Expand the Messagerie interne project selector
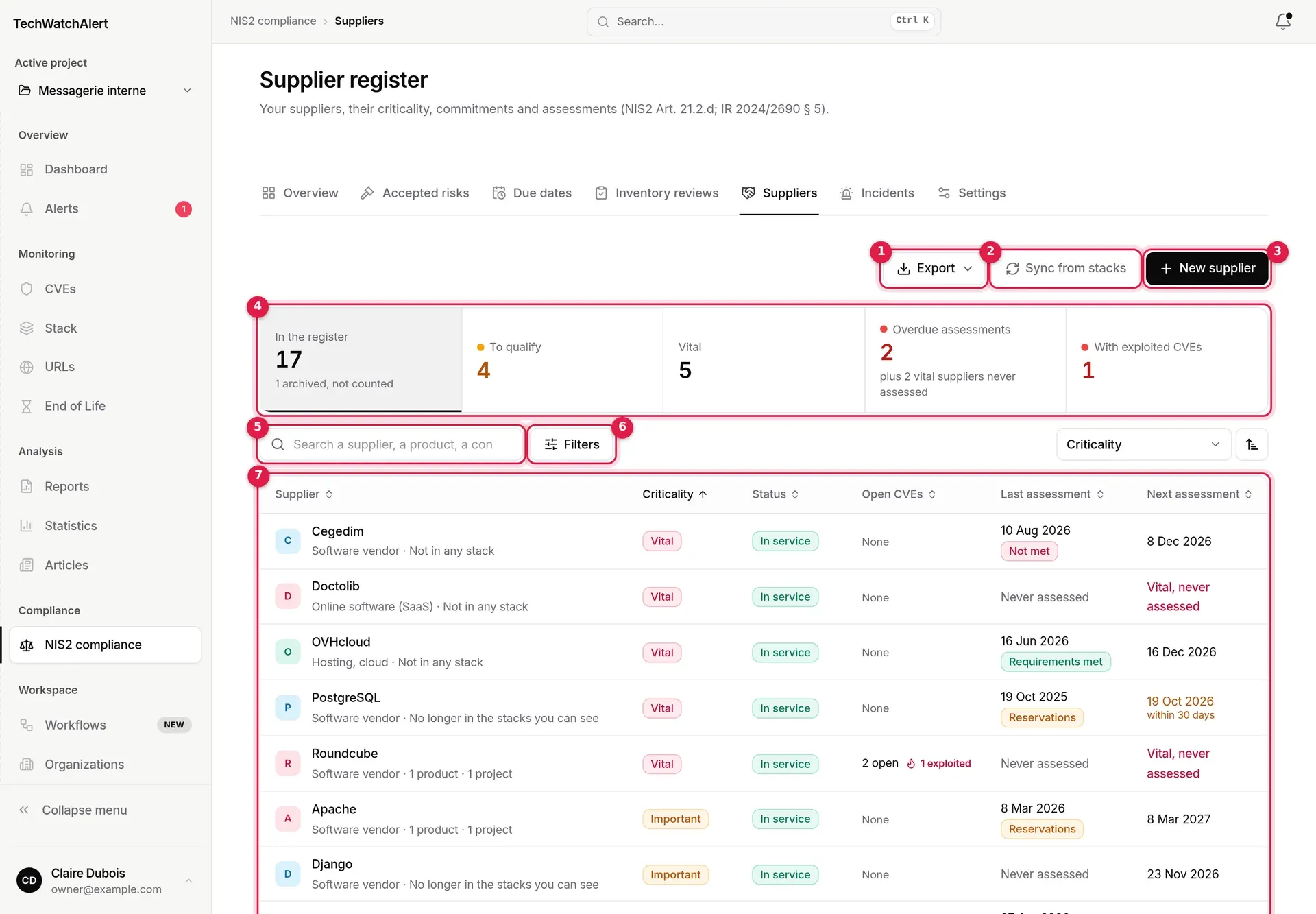 click(x=106, y=91)
